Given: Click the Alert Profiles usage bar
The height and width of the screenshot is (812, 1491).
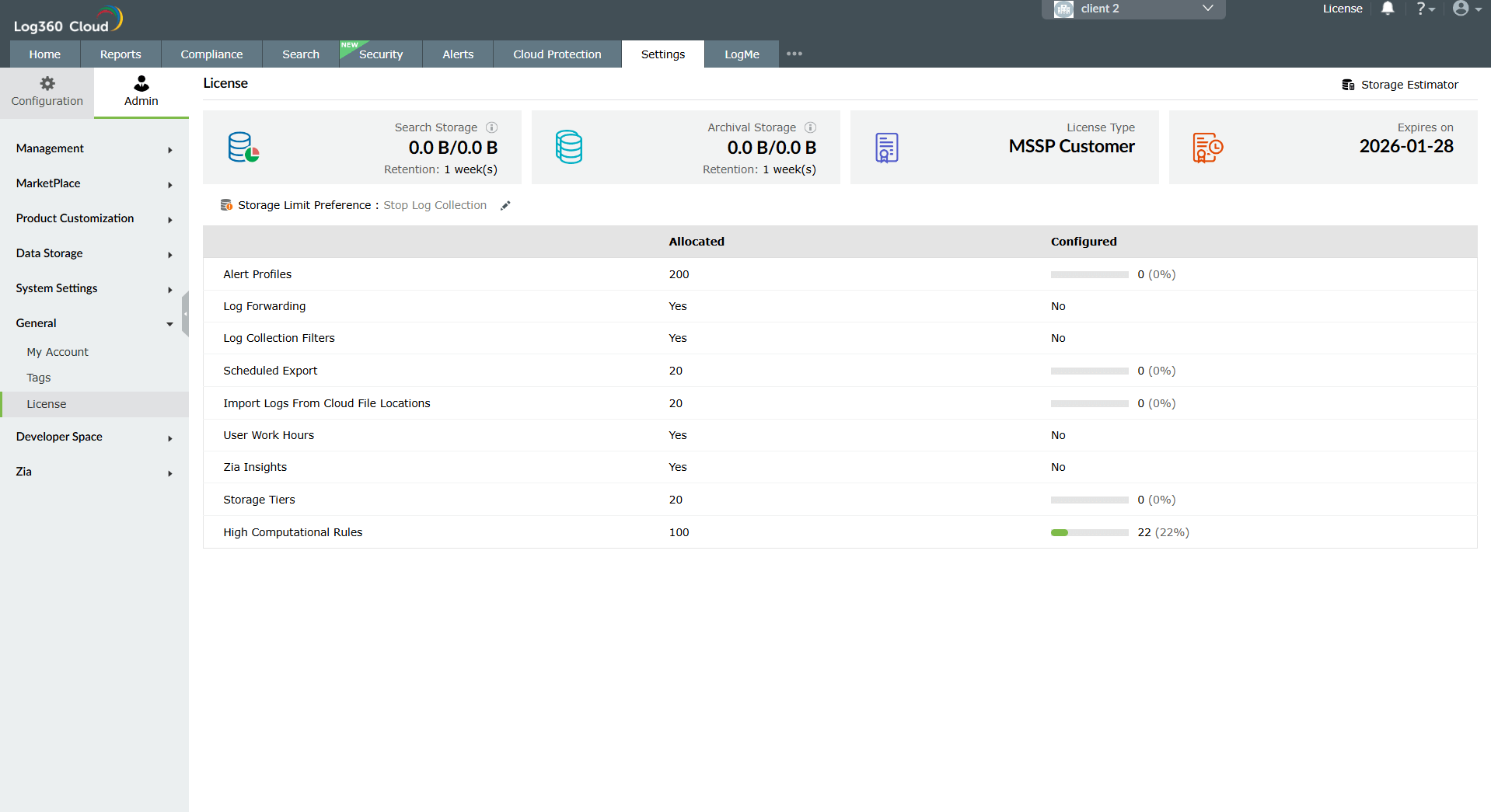Looking at the screenshot, I should point(1089,274).
